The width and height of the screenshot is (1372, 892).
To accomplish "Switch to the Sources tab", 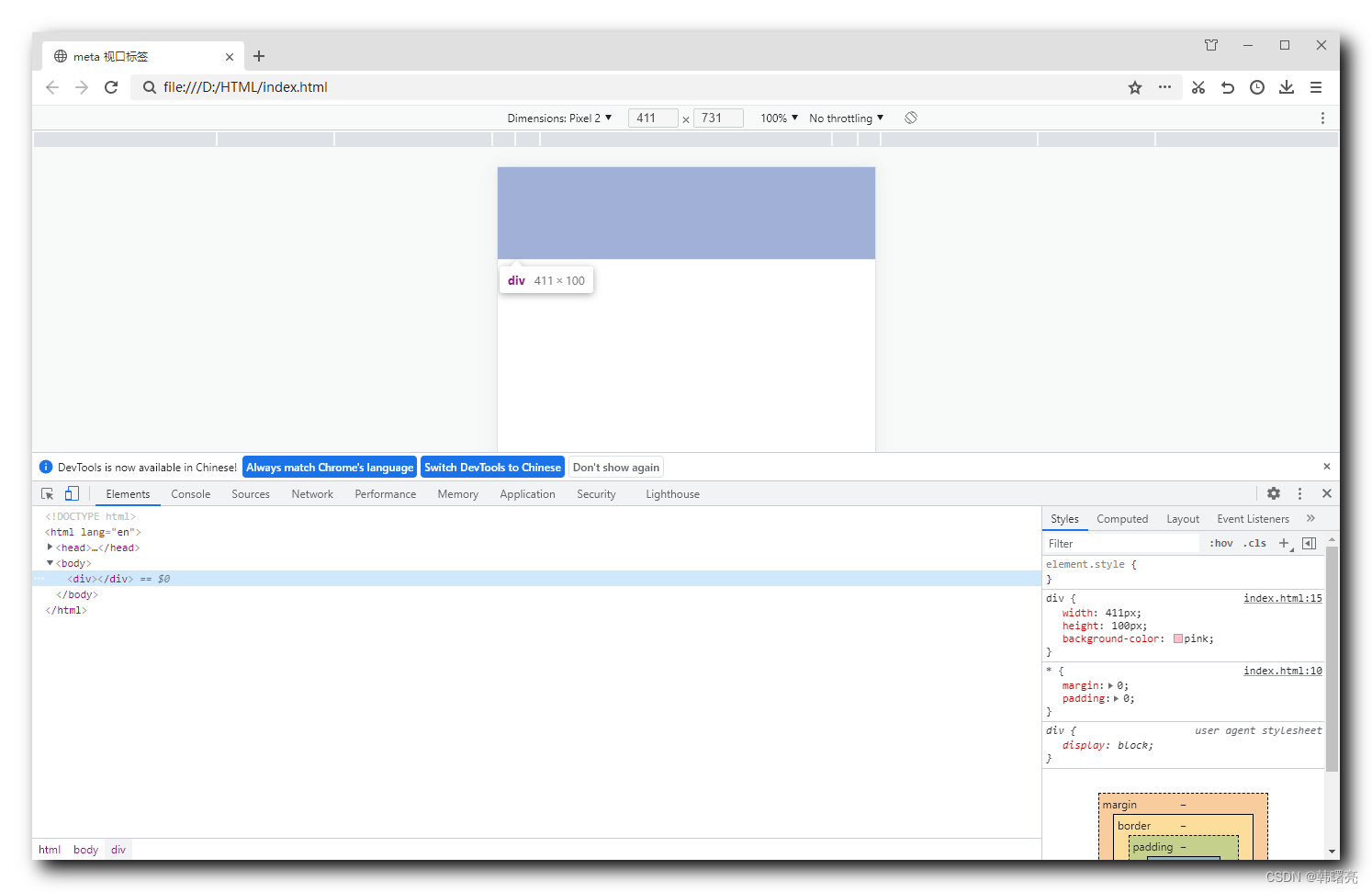I will [x=251, y=493].
